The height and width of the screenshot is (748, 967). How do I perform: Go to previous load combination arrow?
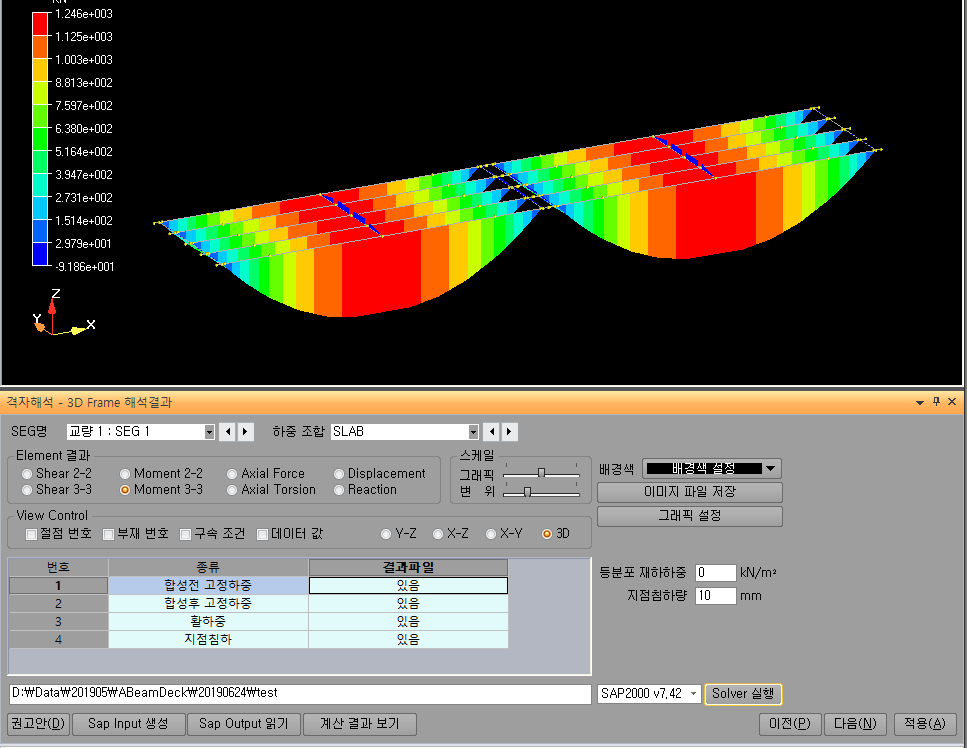click(492, 432)
